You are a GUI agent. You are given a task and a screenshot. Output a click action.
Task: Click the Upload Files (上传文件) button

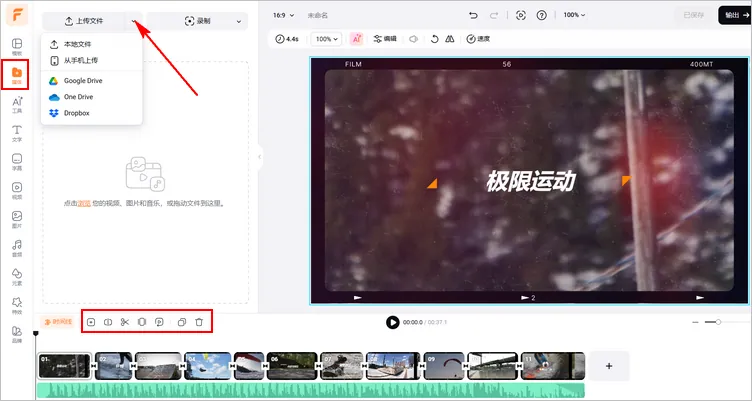[x=84, y=21]
